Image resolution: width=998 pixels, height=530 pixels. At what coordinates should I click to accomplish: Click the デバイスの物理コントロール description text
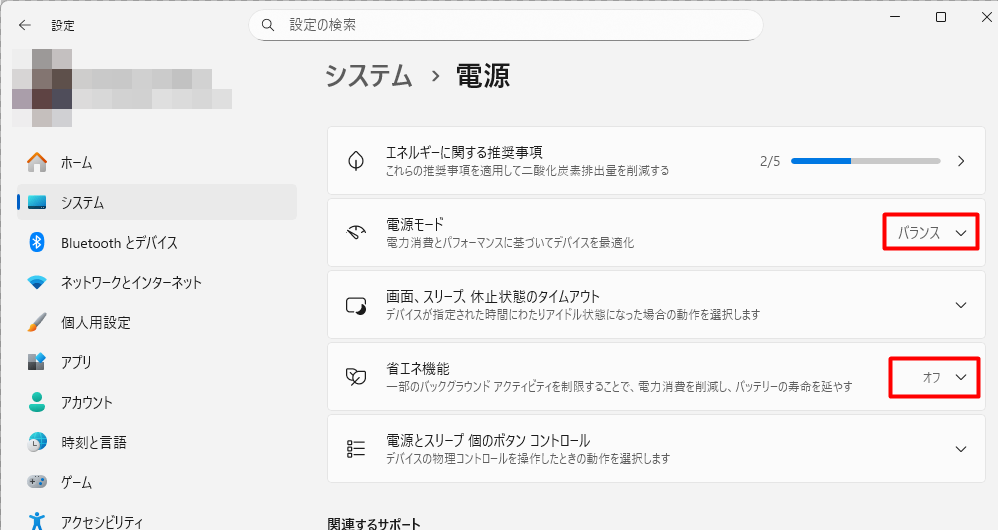tap(528, 458)
